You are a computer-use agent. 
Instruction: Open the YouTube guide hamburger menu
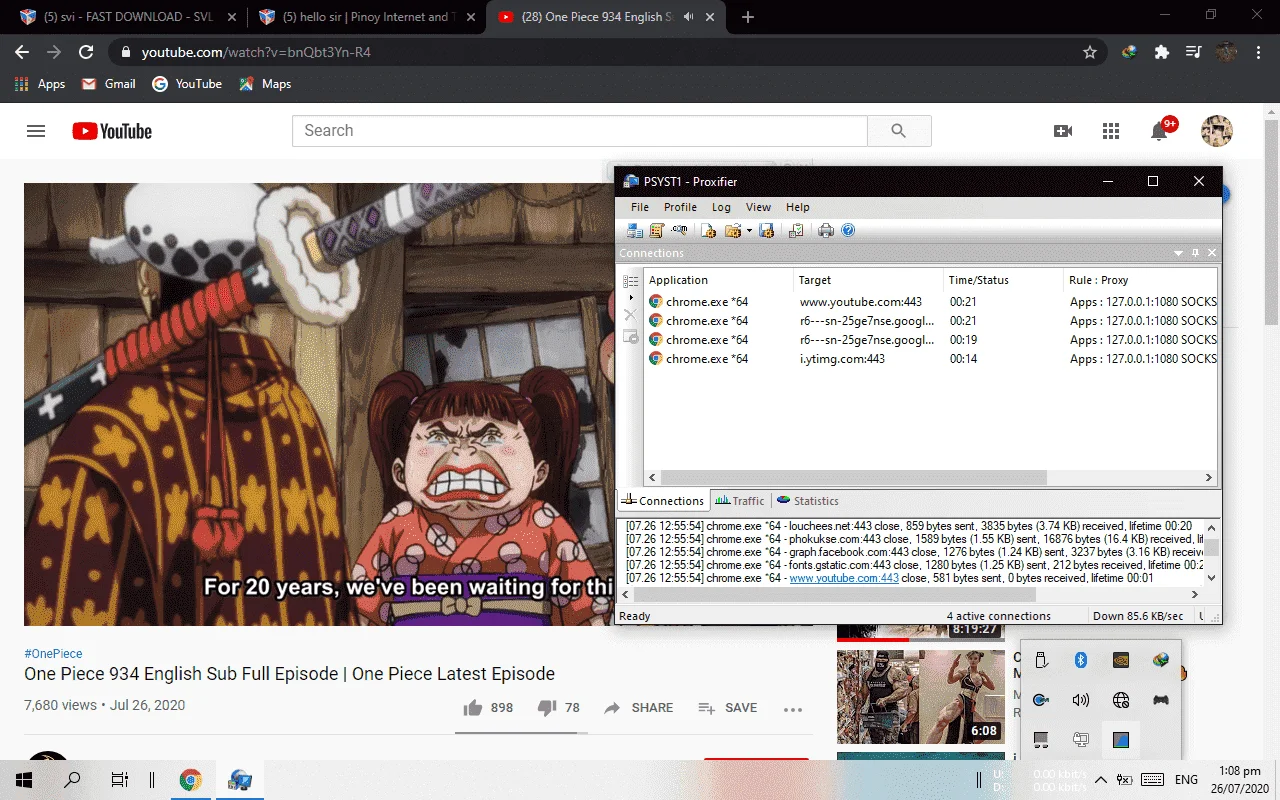[36, 131]
